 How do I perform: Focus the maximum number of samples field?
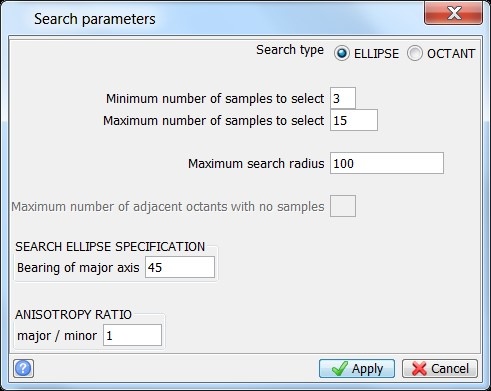click(x=354, y=120)
